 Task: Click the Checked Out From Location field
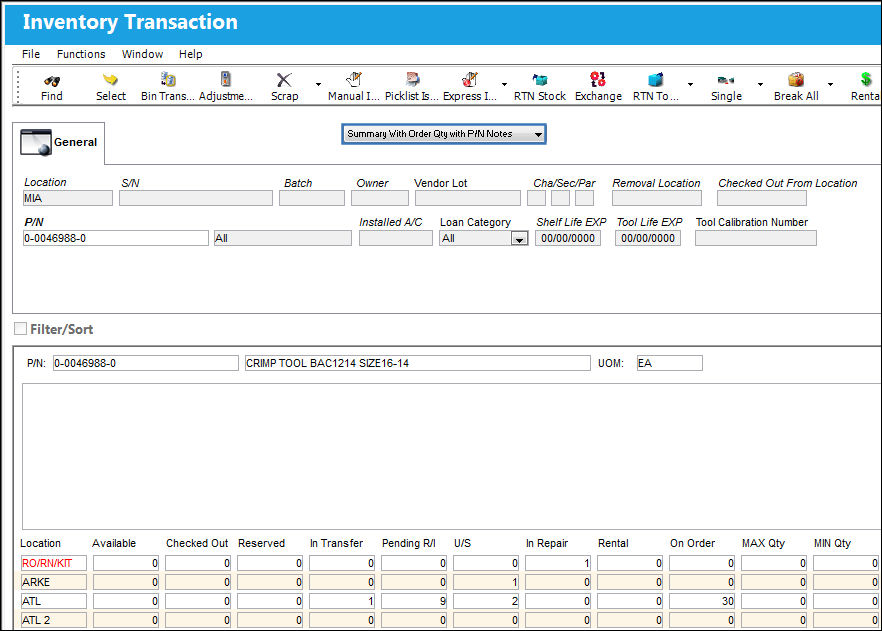(x=762, y=198)
